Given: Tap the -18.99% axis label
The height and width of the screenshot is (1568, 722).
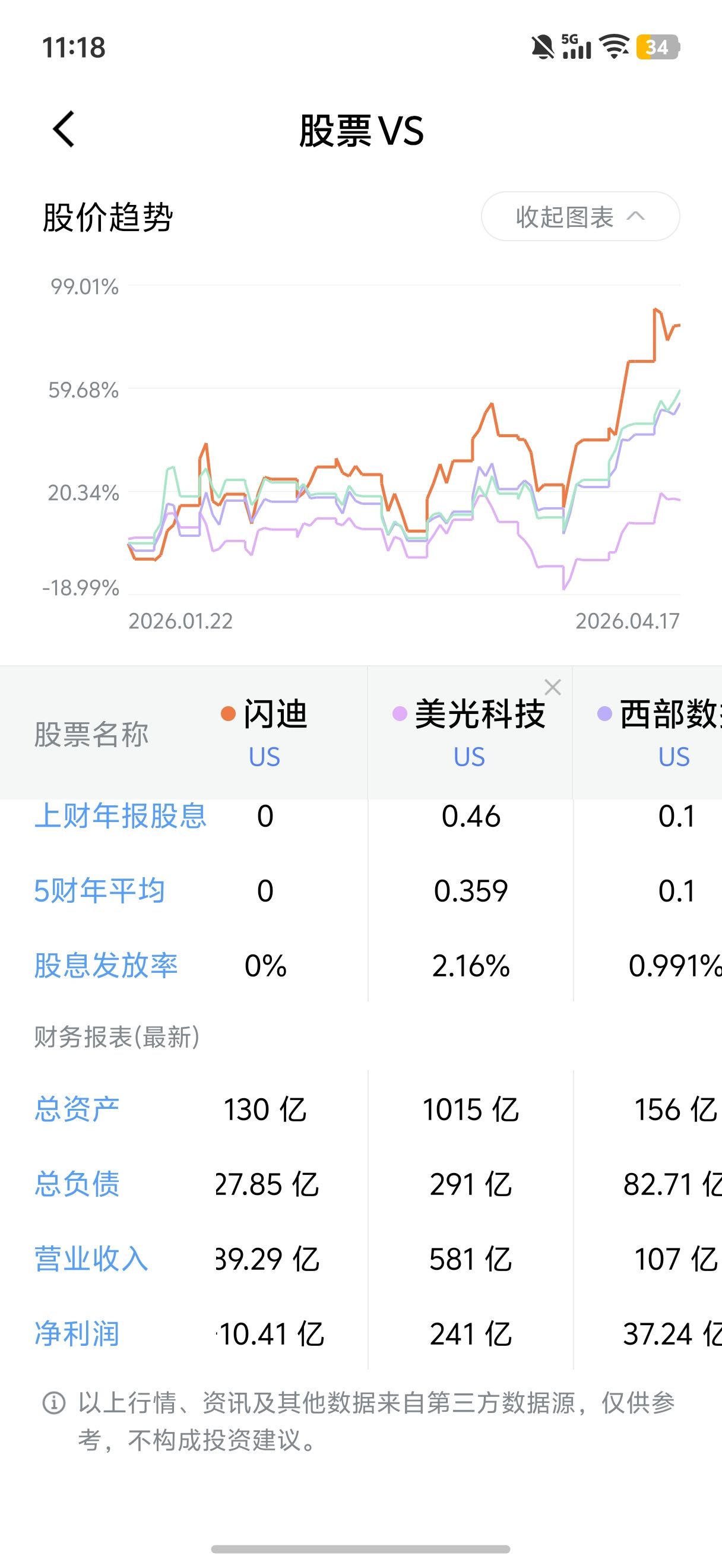Looking at the screenshot, I should click(80, 588).
